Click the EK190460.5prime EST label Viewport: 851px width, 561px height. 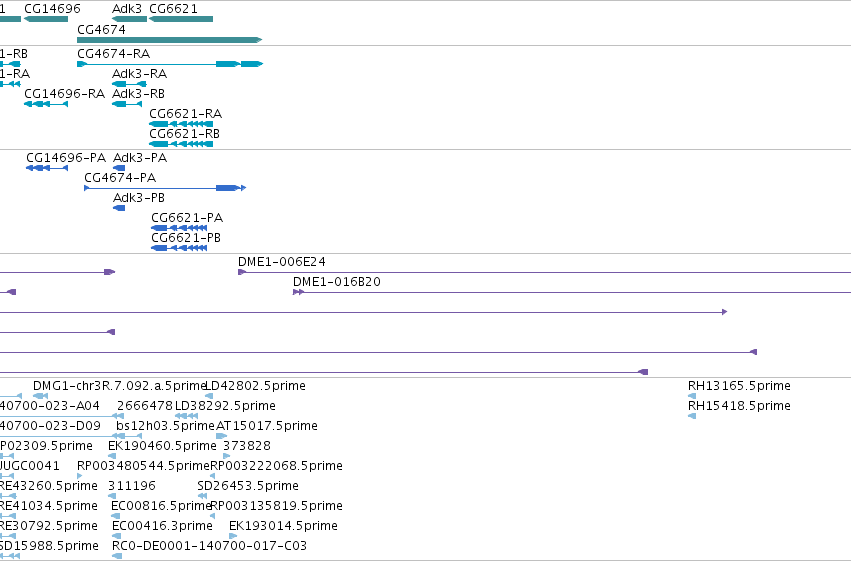click(x=162, y=446)
